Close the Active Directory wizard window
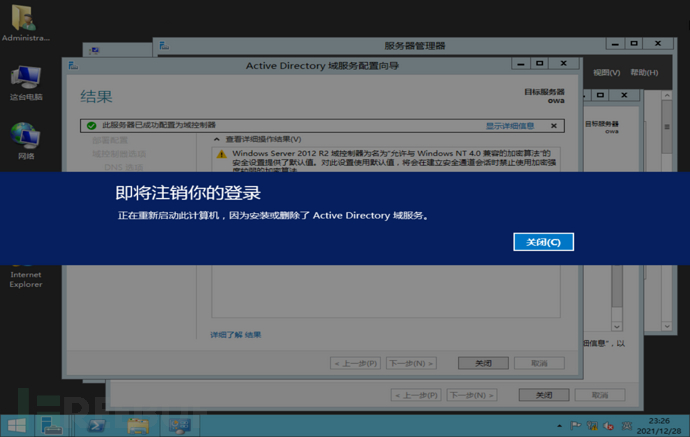This screenshot has height=437, width=690. coord(563,64)
